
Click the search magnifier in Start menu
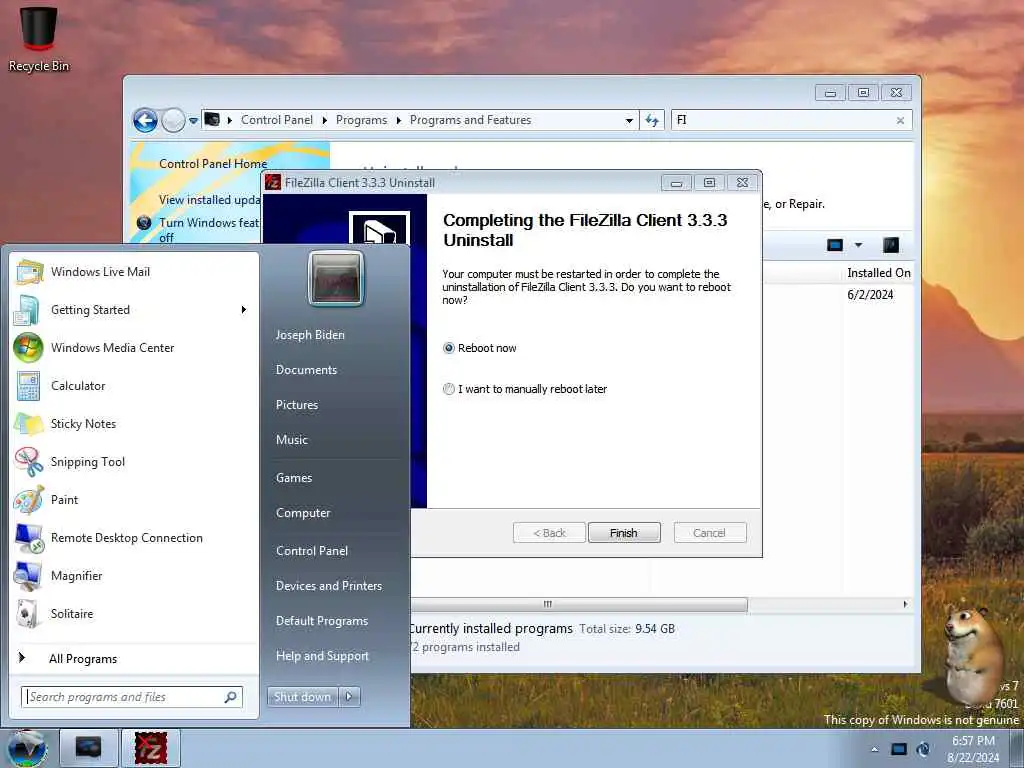pos(231,697)
